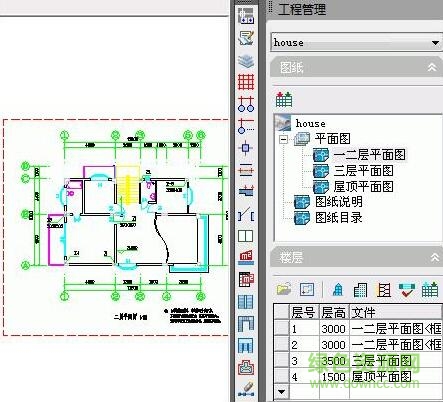Select the two-panel window icon
Image resolution: width=443 pixels, height=402 pixels.
coord(246,236)
